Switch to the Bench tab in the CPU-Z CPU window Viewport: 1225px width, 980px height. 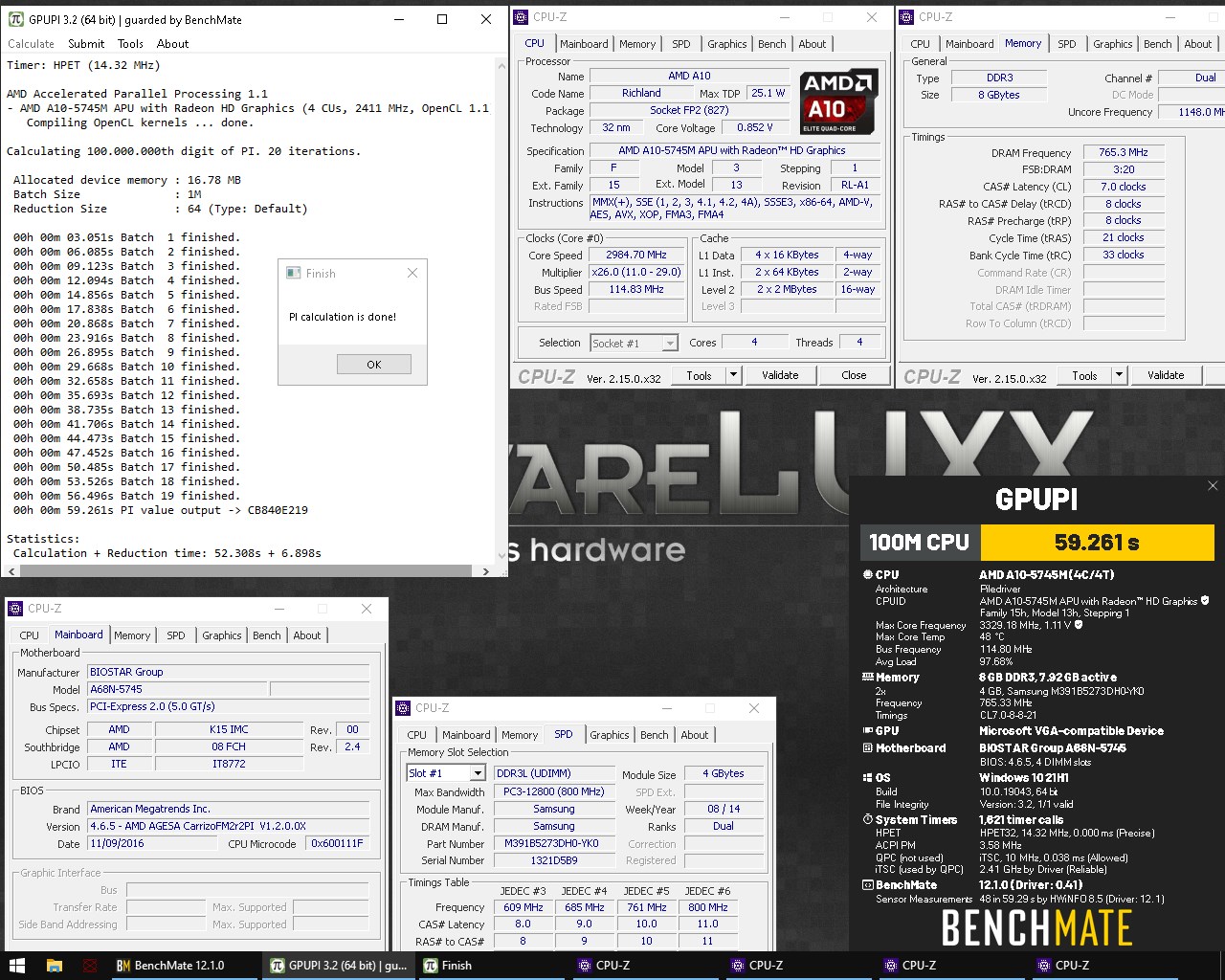[772, 44]
